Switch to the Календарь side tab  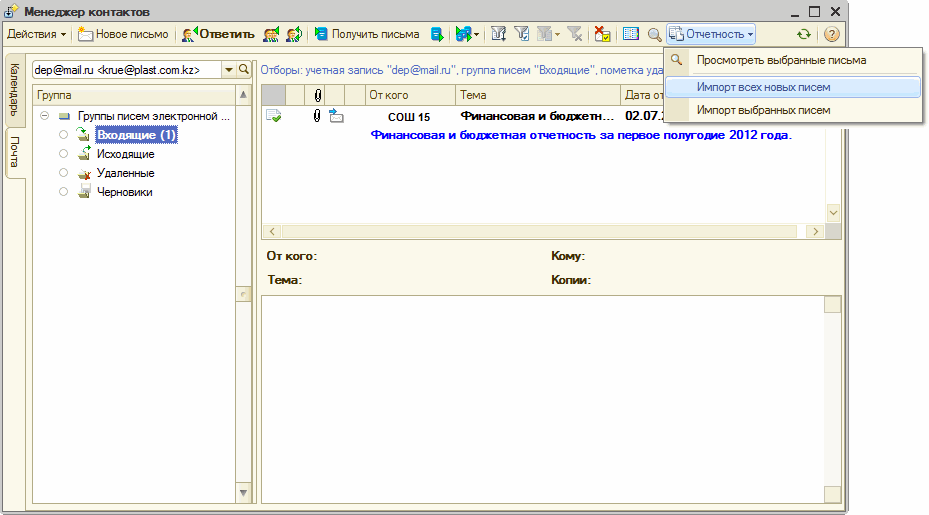click(15, 88)
